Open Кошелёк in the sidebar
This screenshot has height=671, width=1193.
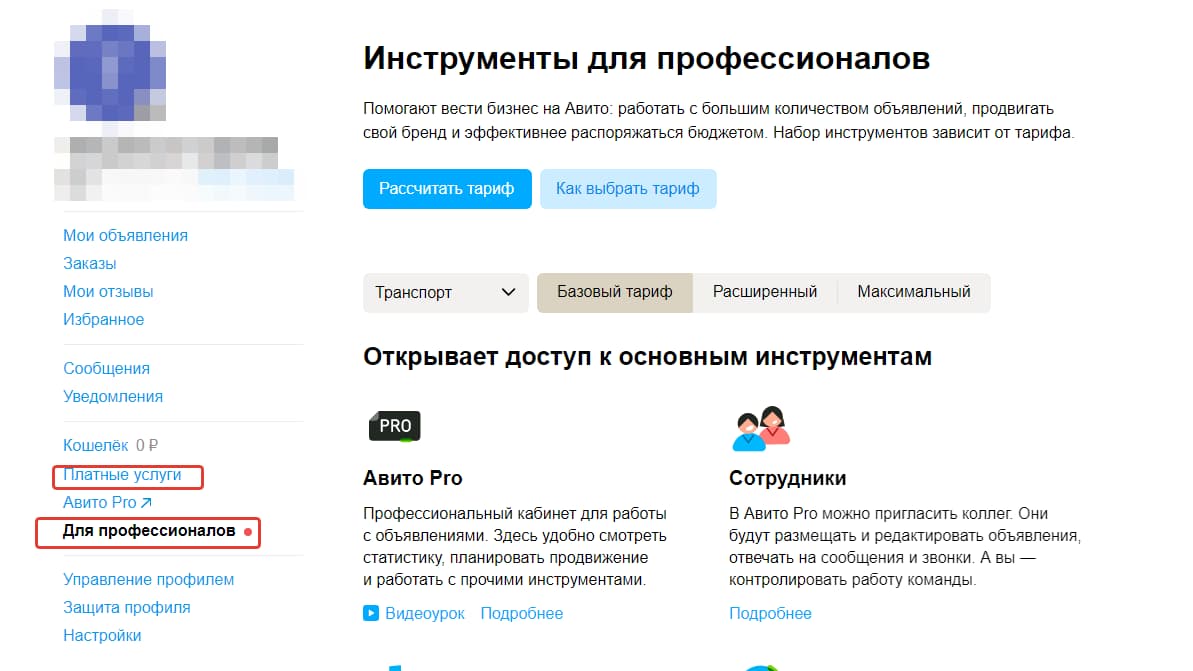click(96, 445)
